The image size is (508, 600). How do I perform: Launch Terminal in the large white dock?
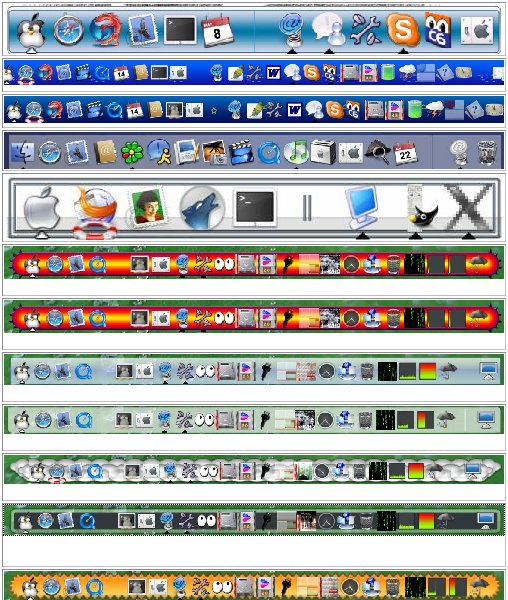[255, 207]
